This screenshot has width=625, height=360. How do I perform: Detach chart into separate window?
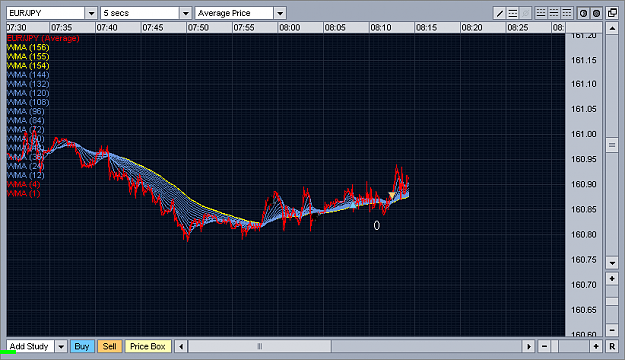point(612,13)
